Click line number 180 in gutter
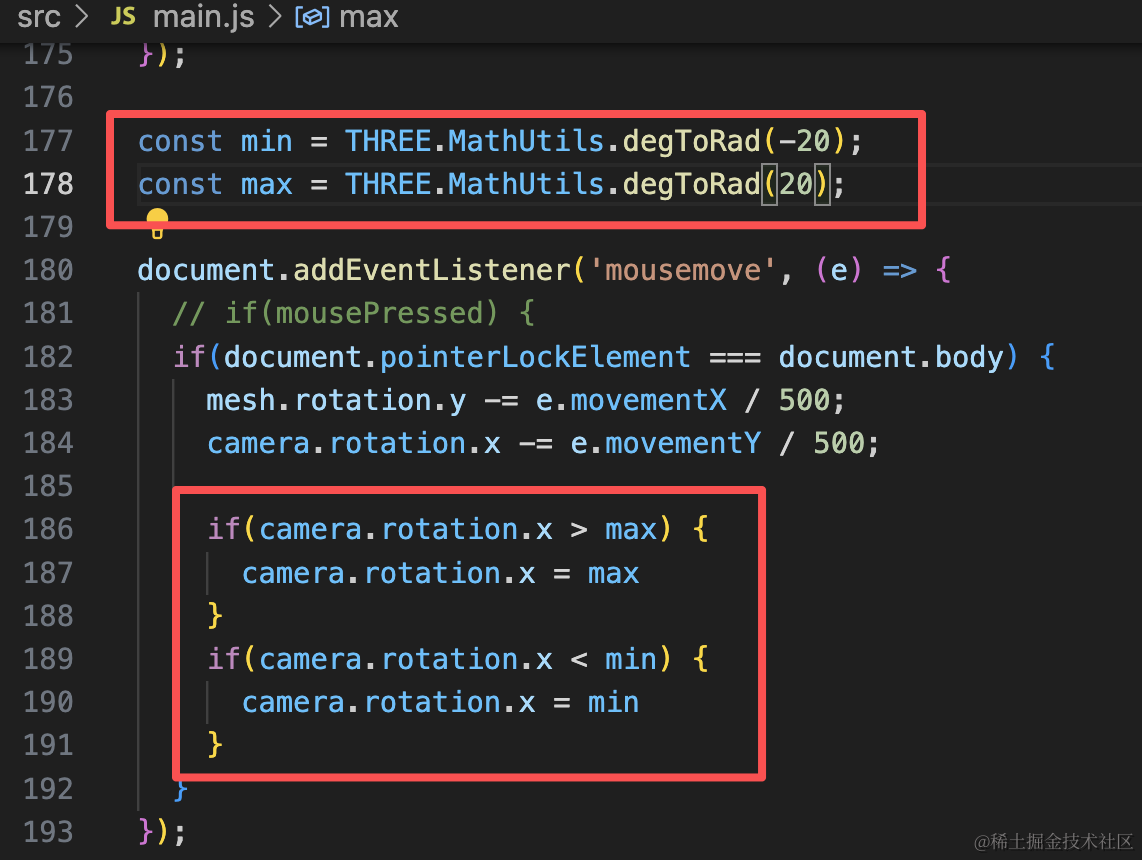 click(48, 270)
